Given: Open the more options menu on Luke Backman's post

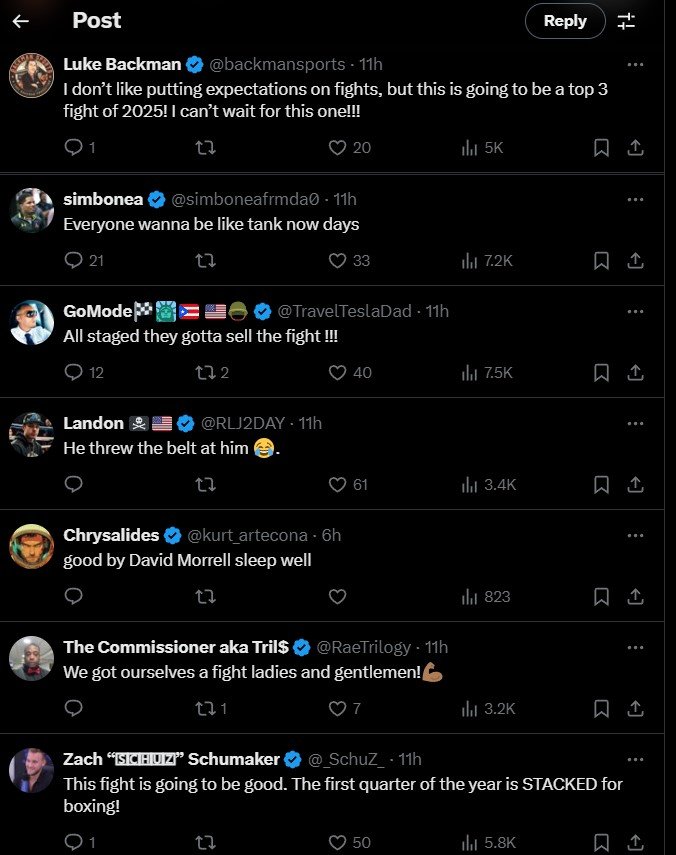Looking at the screenshot, I should point(636,63).
